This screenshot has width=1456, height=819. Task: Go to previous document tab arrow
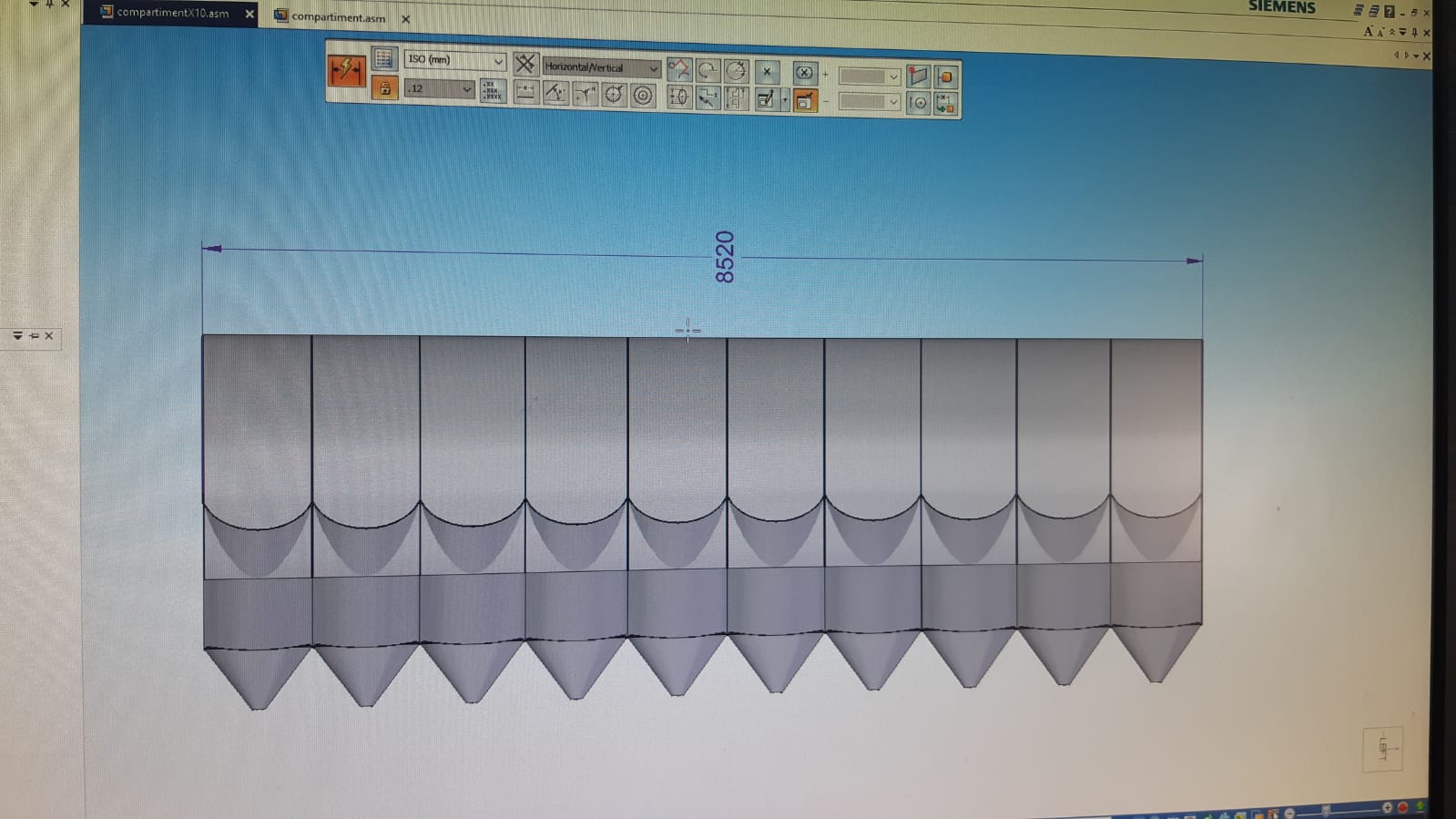[1396, 56]
